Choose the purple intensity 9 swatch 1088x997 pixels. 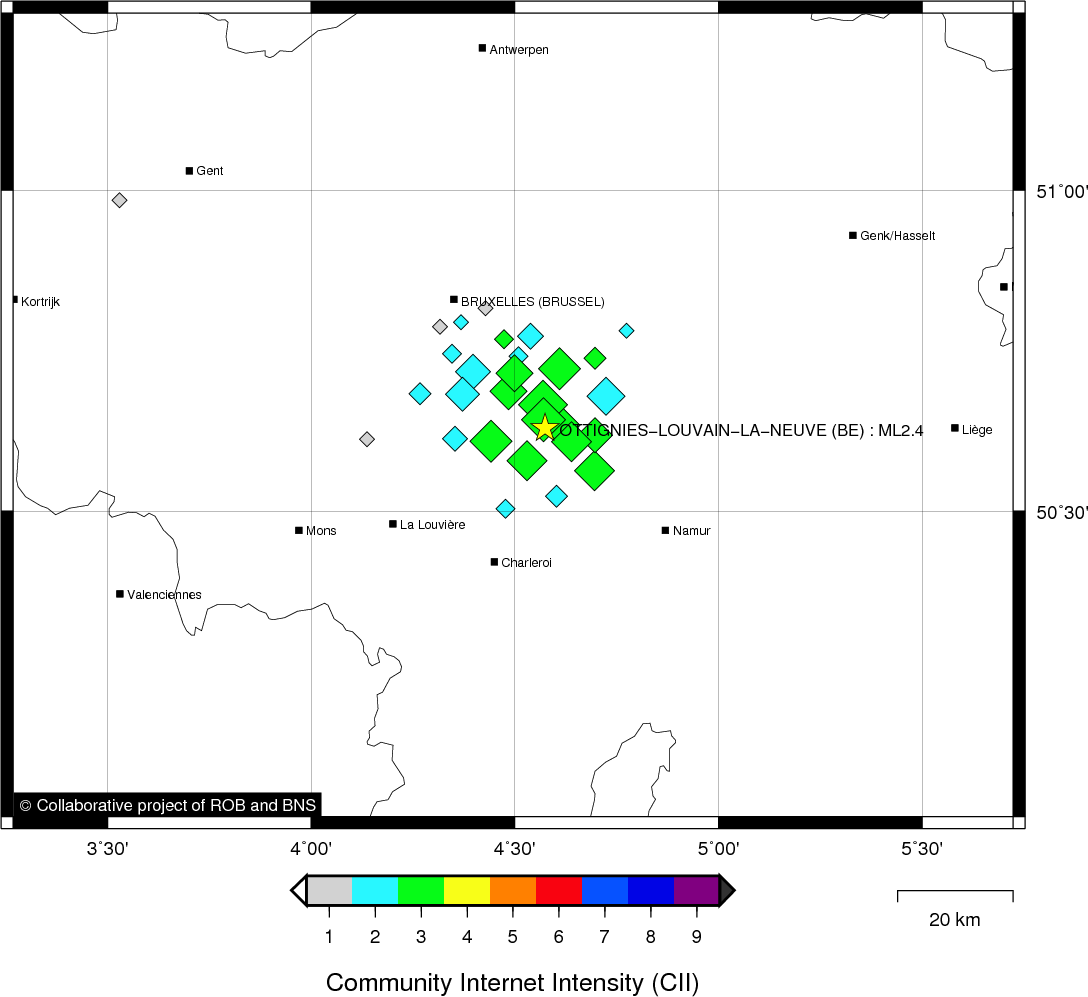tap(696, 890)
